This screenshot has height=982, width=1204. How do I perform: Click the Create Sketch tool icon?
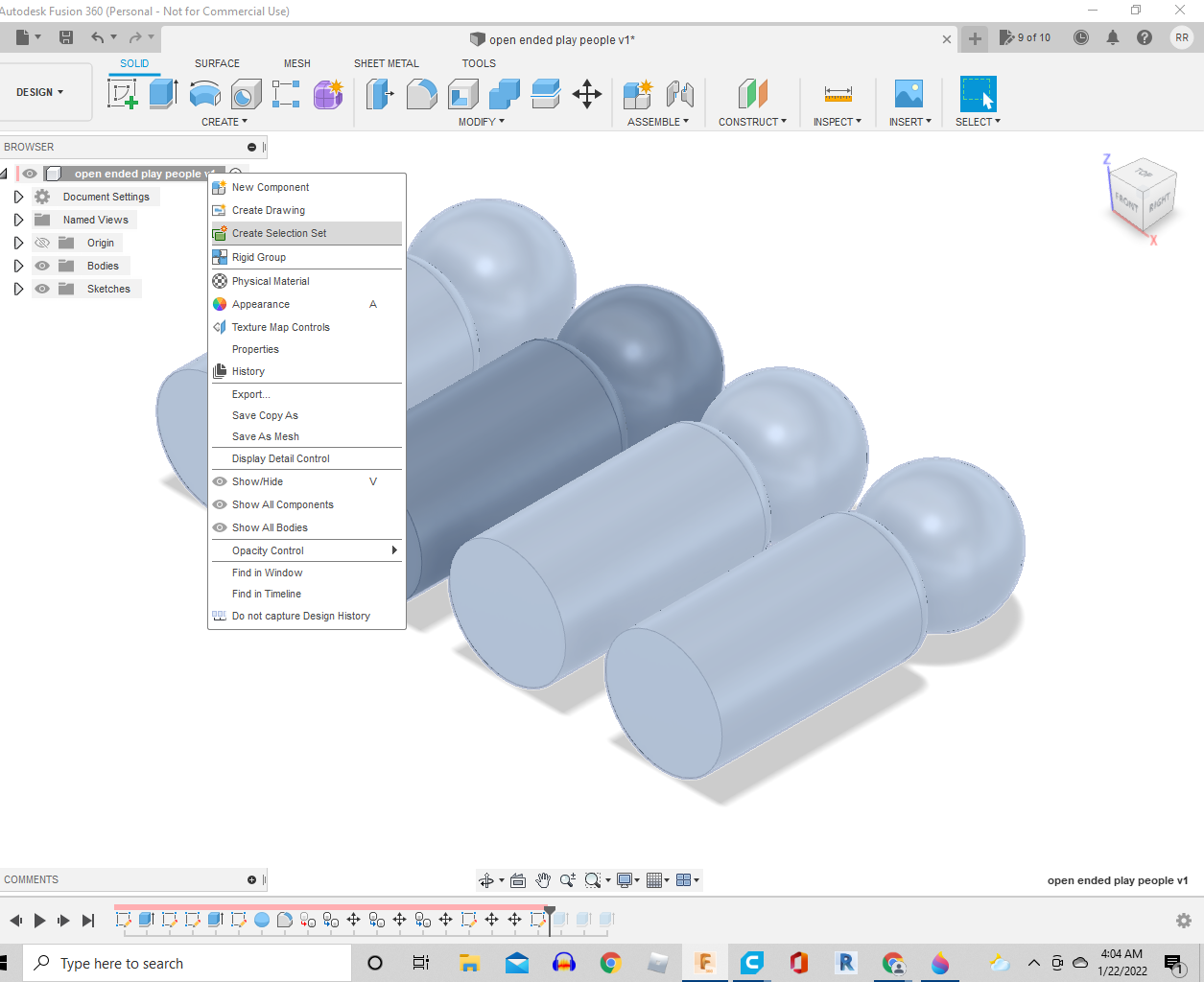(123, 94)
